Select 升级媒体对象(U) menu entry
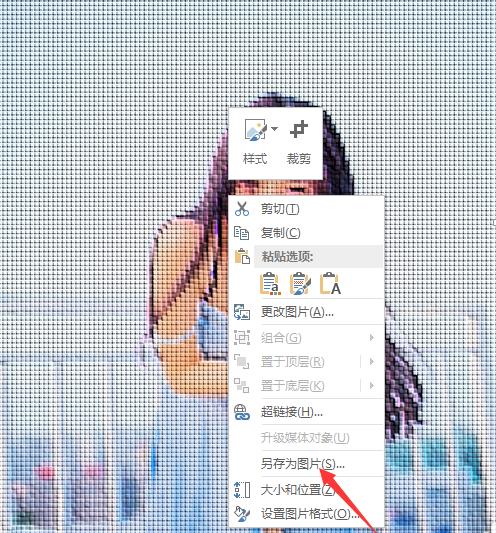Viewport: 496px width, 533px height. [x=305, y=438]
